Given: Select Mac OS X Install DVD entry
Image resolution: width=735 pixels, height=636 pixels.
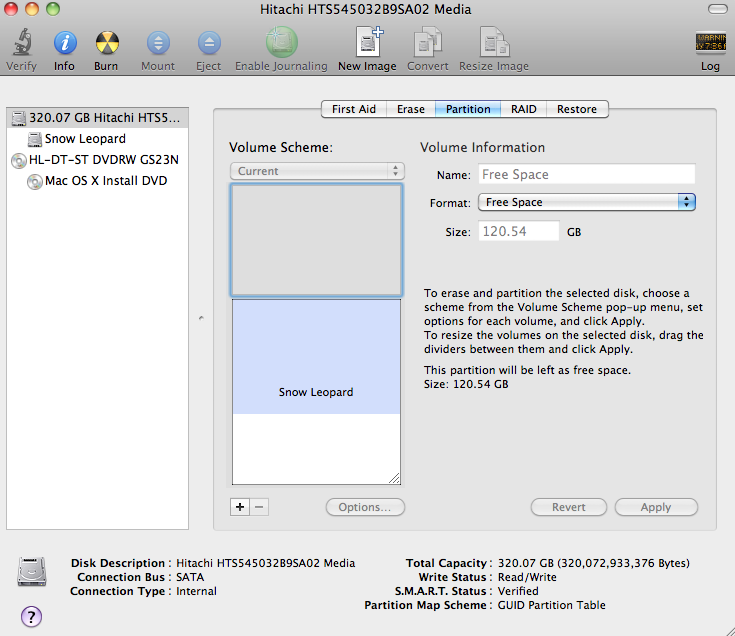Looking at the screenshot, I should [x=98, y=181].
